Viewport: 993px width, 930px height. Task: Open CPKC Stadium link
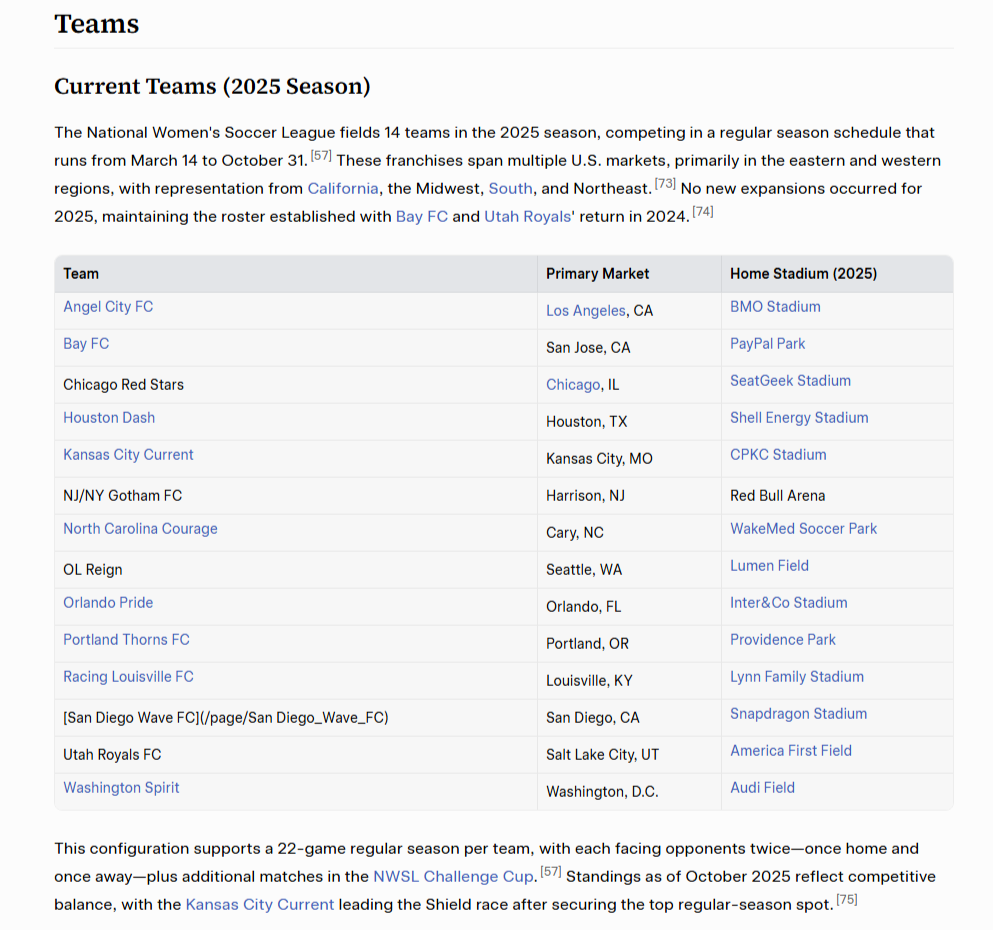(778, 455)
